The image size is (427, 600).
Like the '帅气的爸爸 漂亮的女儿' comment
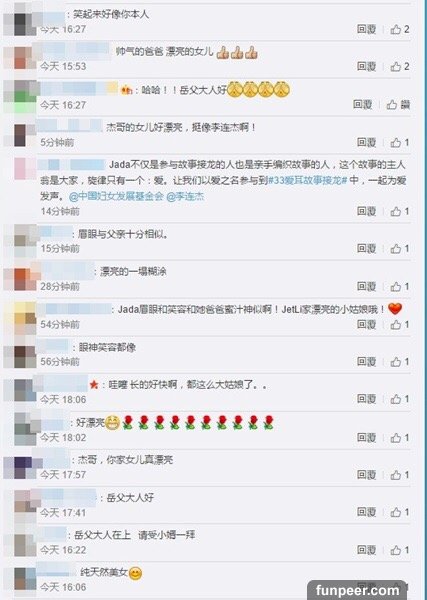(399, 67)
